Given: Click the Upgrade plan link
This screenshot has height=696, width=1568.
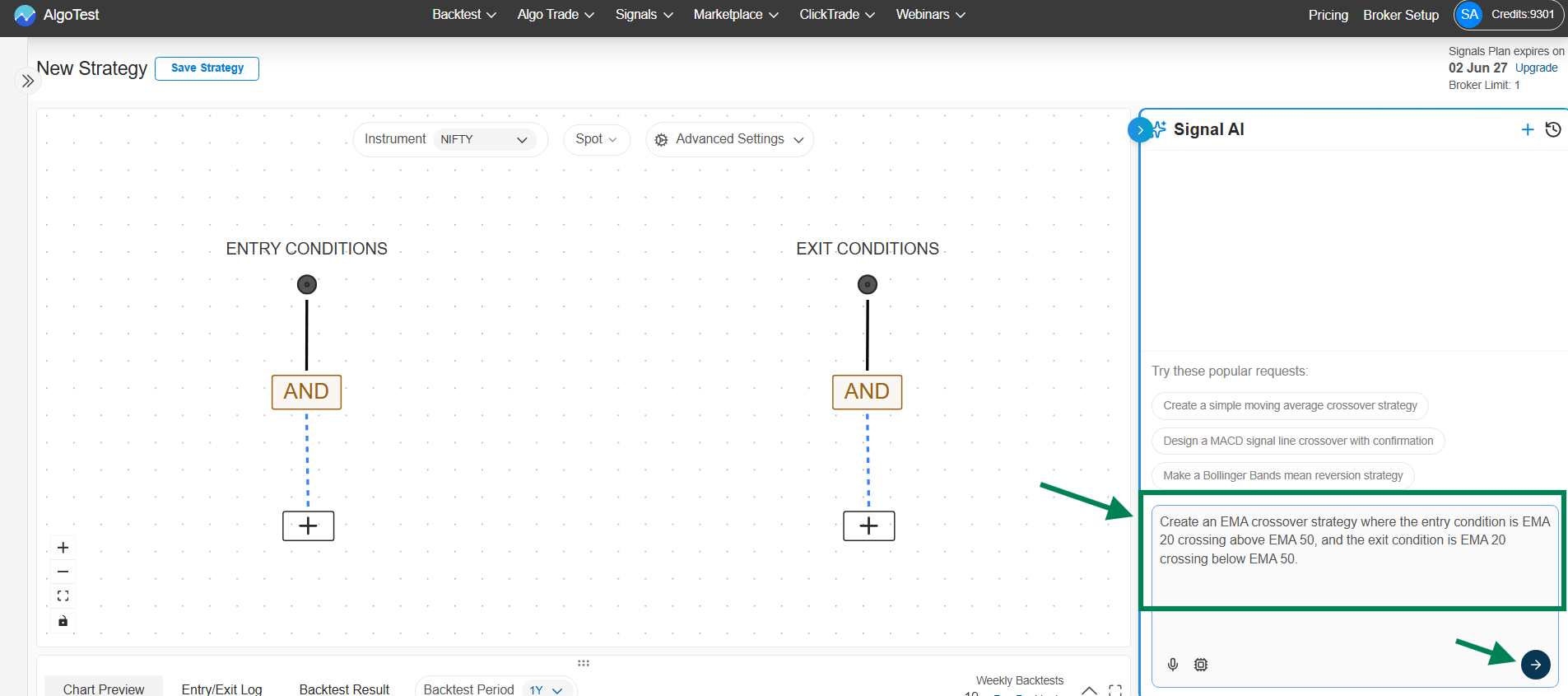Looking at the screenshot, I should point(1536,68).
